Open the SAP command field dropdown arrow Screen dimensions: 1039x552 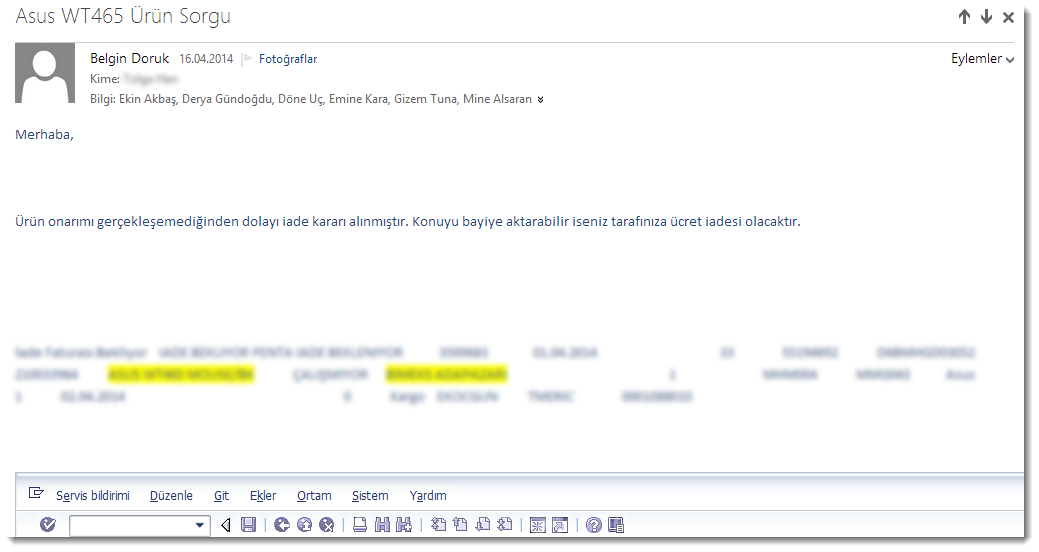pos(200,526)
